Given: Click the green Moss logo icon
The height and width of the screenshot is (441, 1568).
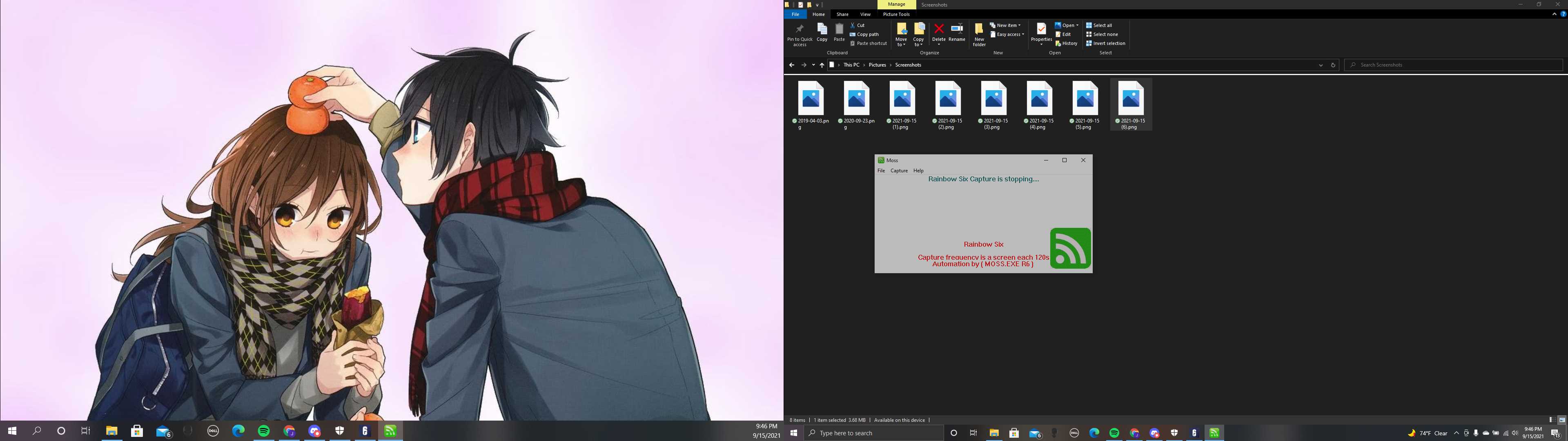Looking at the screenshot, I should pos(1070,249).
